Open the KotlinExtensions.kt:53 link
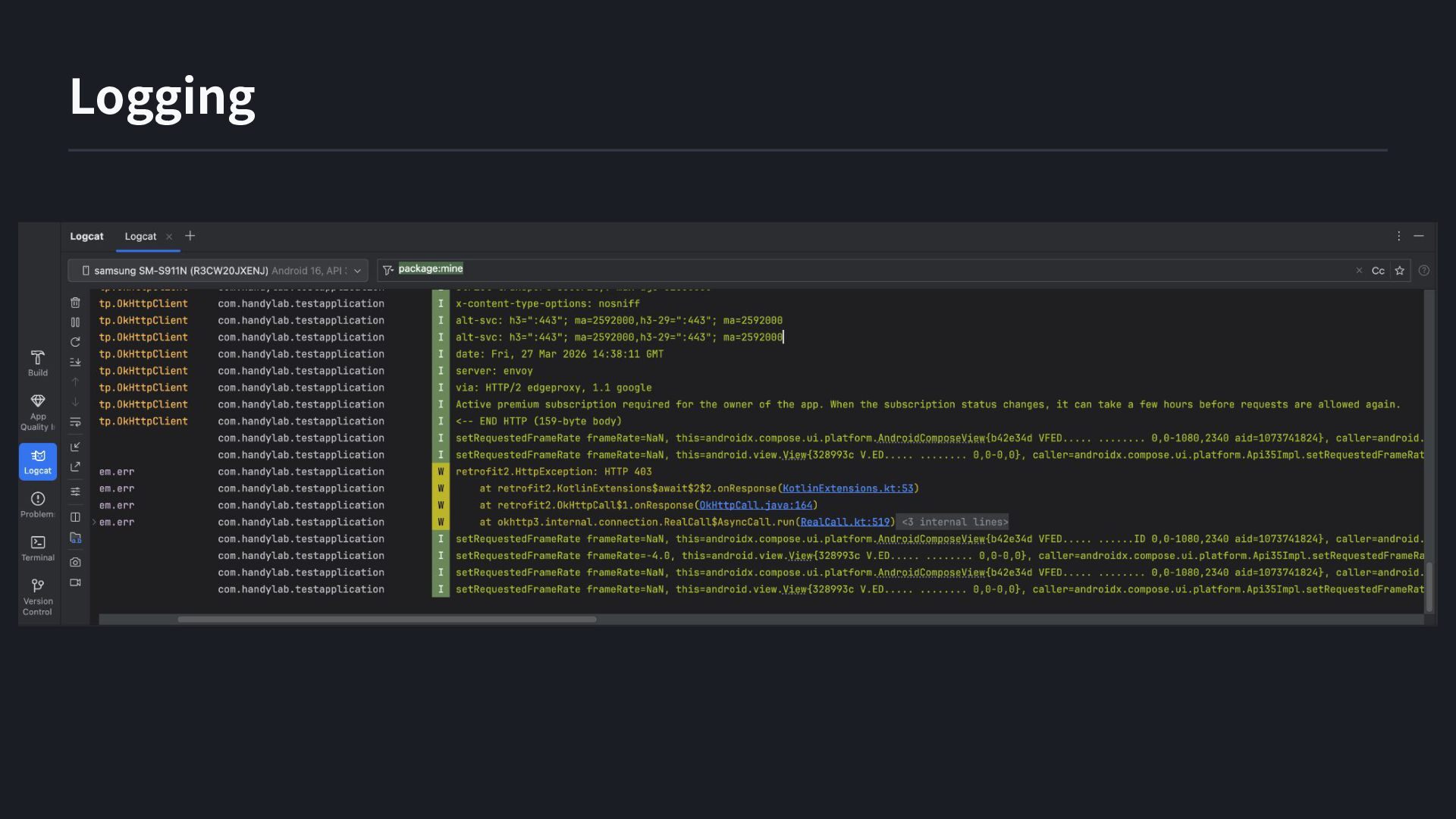Viewport: 1456px width, 819px height. click(x=847, y=488)
